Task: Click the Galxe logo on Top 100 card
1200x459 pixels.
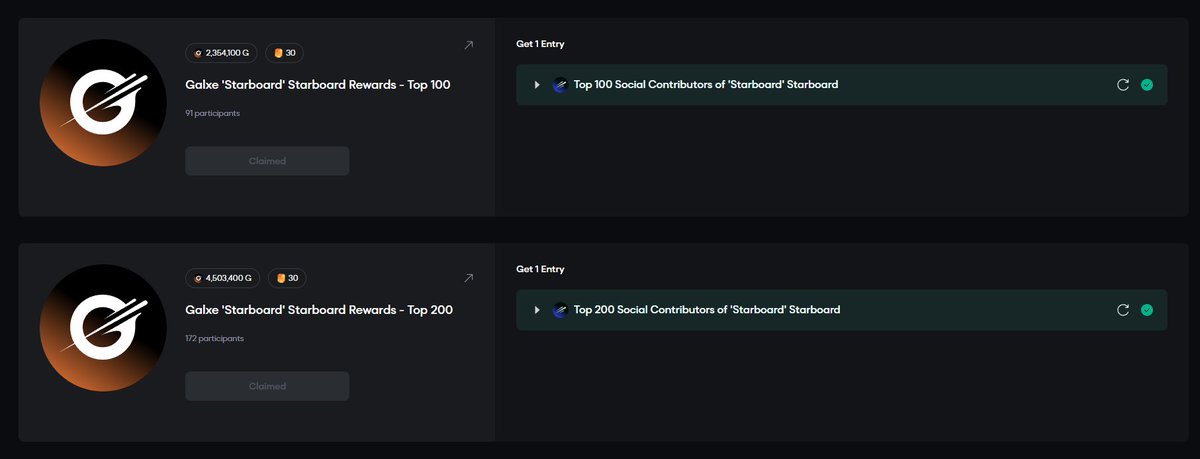Action: [103, 103]
